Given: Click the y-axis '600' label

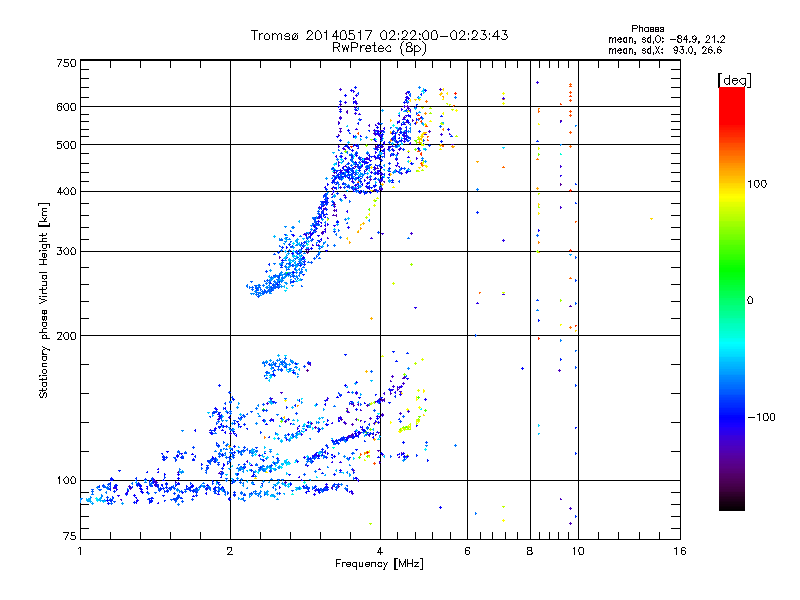Looking at the screenshot, I should tap(66, 107).
